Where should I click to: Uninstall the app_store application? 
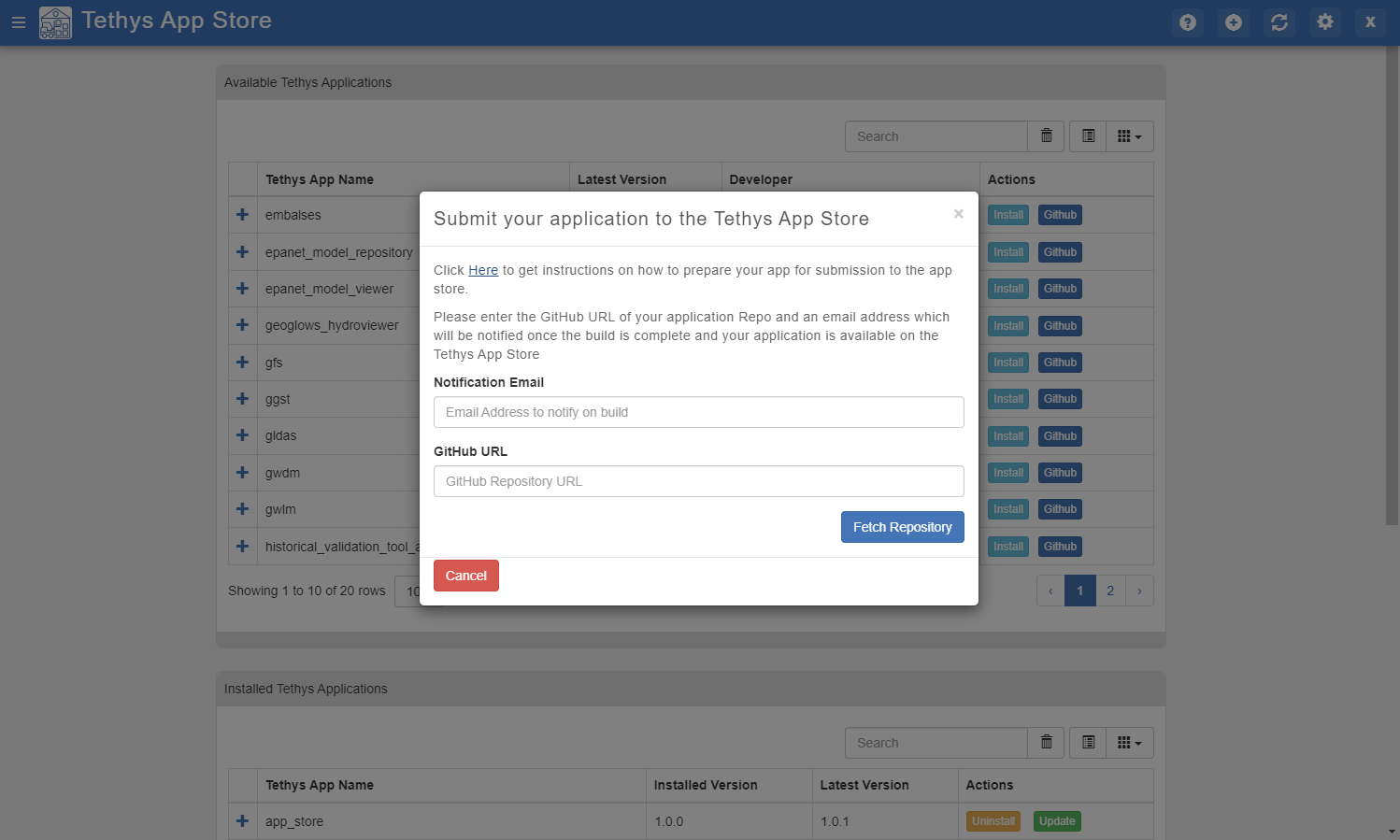click(x=993, y=821)
